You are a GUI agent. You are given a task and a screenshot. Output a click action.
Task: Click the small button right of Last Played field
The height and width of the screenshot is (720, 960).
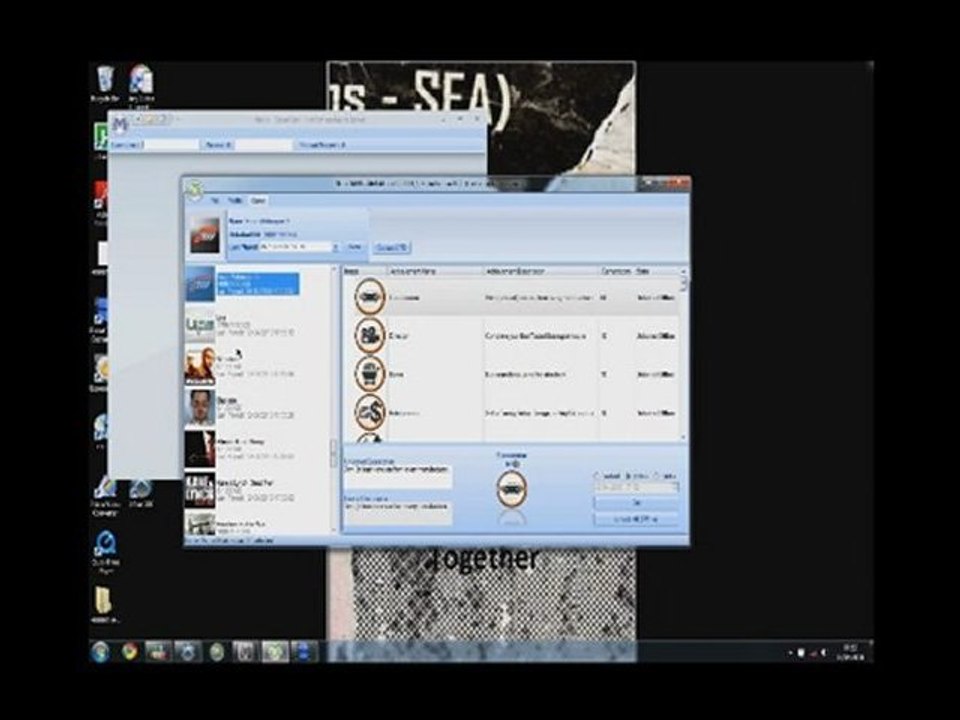[x=354, y=247]
